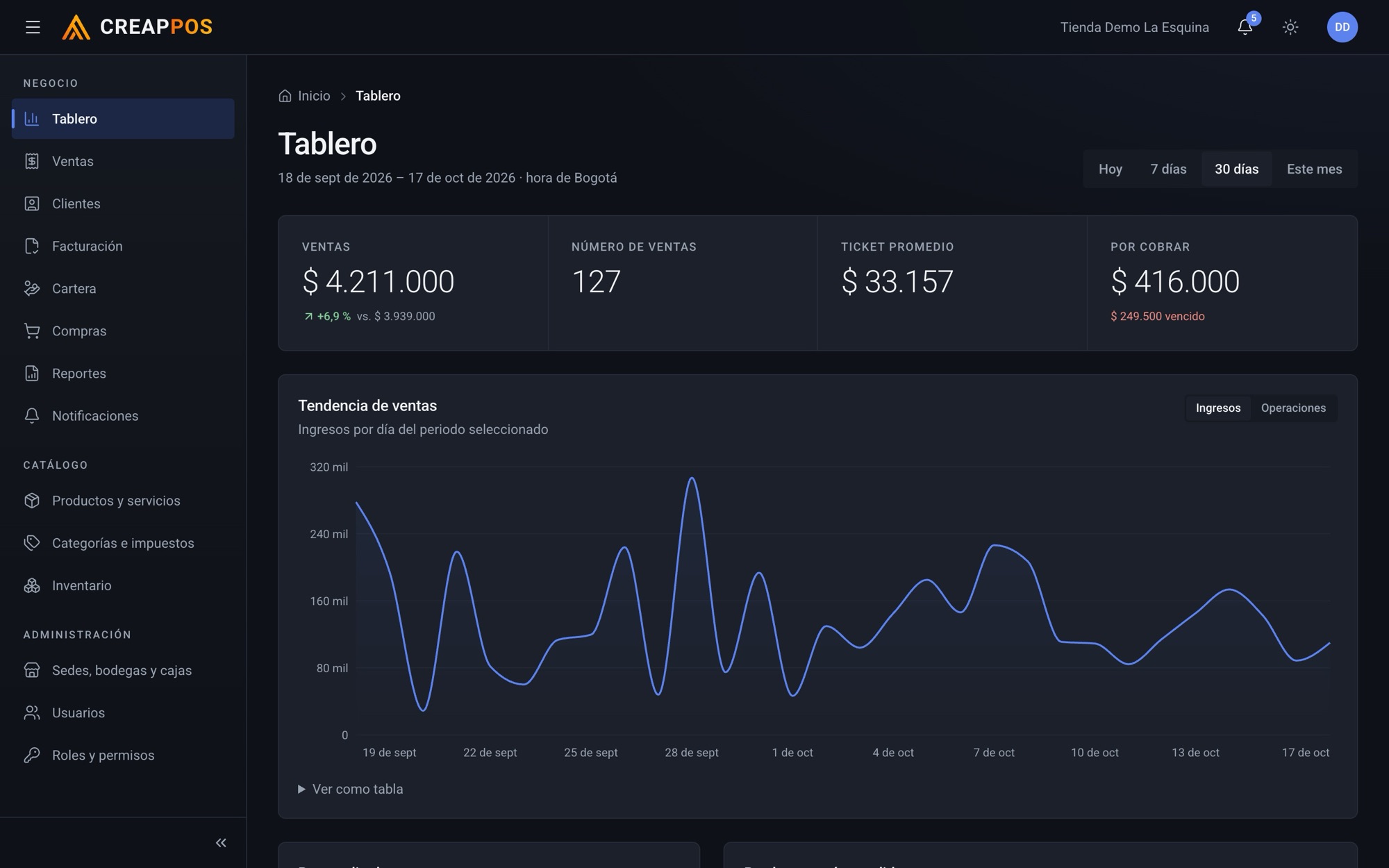Select the 30 días period
Screen dimensions: 1389x868
coord(1236,169)
